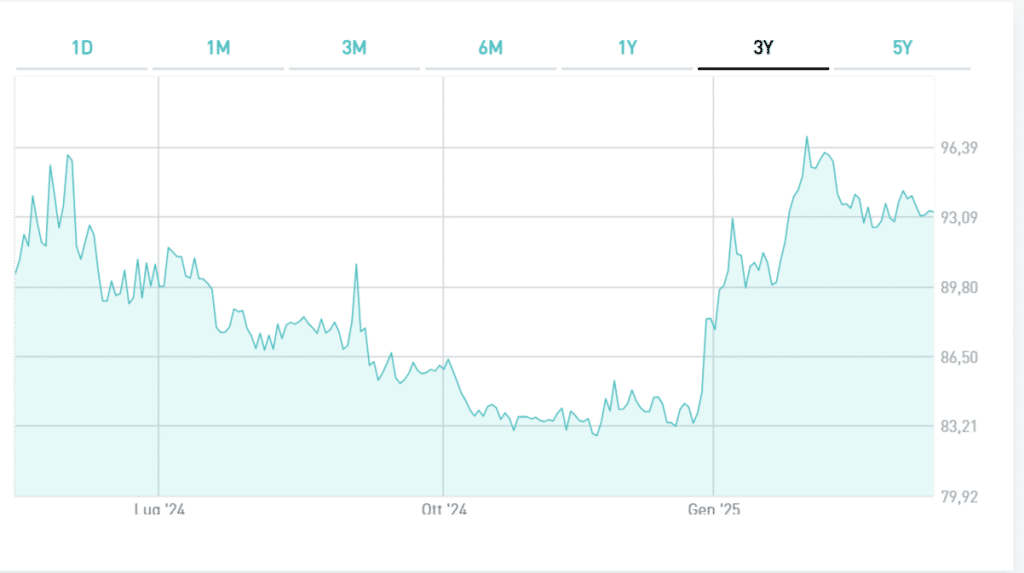Select the Gen '25 date label
Viewport: 1024px width, 573px height.
pos(714,510)
